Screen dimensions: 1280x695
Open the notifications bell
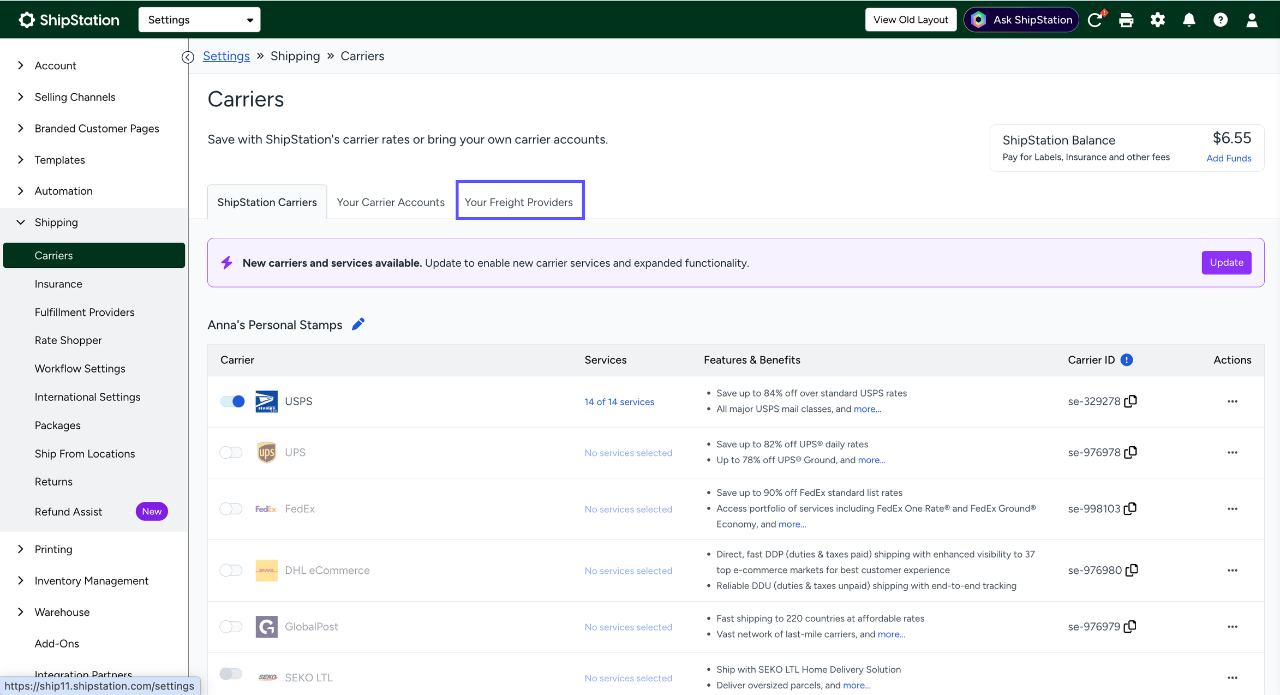1189,20
